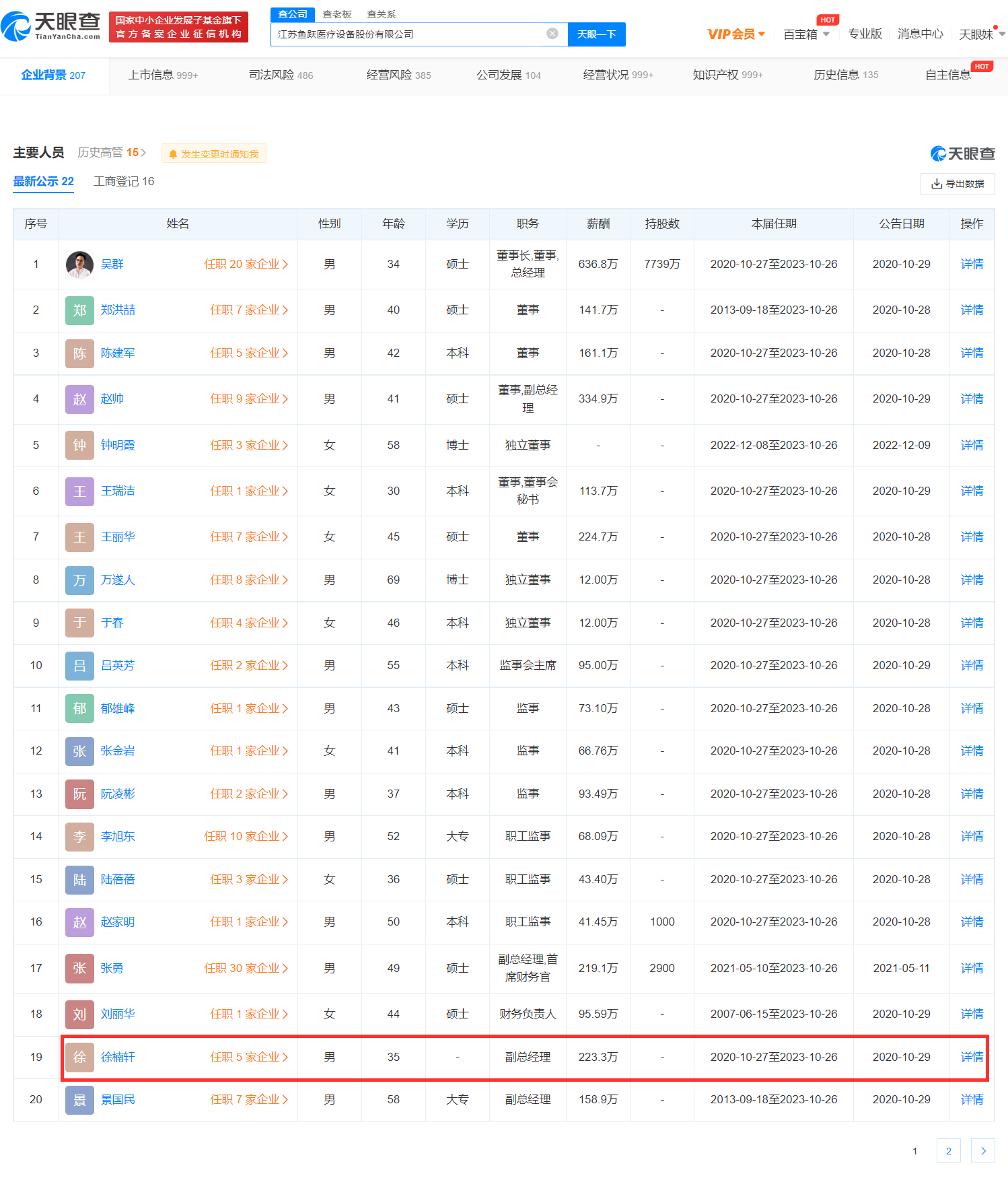Open the 陆 avatar for 陆蓓蓓
This screenshot has height=1178, width=1008.
point(79,880)
